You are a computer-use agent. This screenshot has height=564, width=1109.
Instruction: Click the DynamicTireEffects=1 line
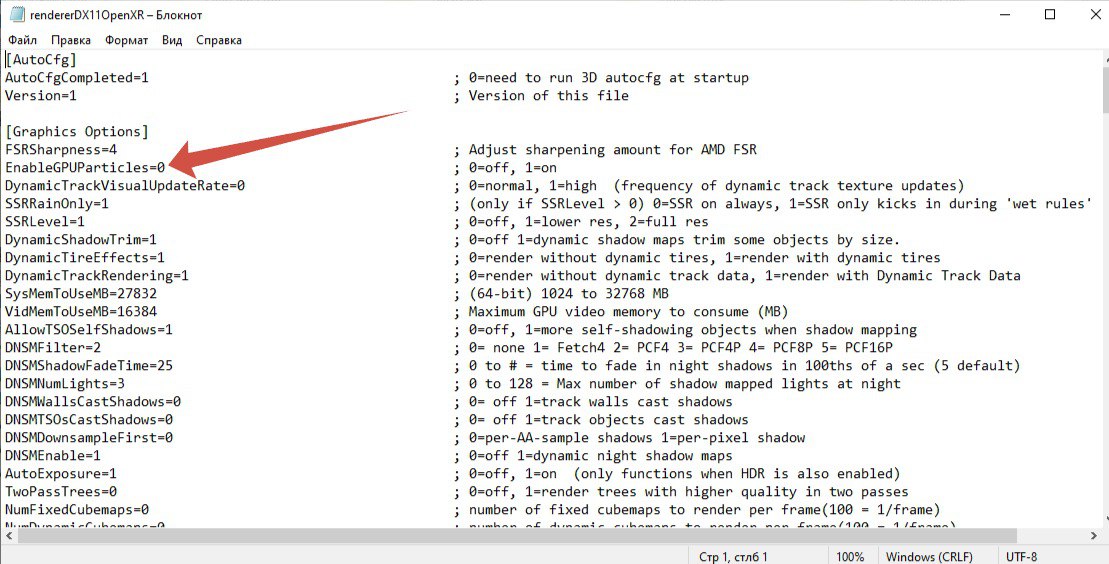(x=85, y=258)
